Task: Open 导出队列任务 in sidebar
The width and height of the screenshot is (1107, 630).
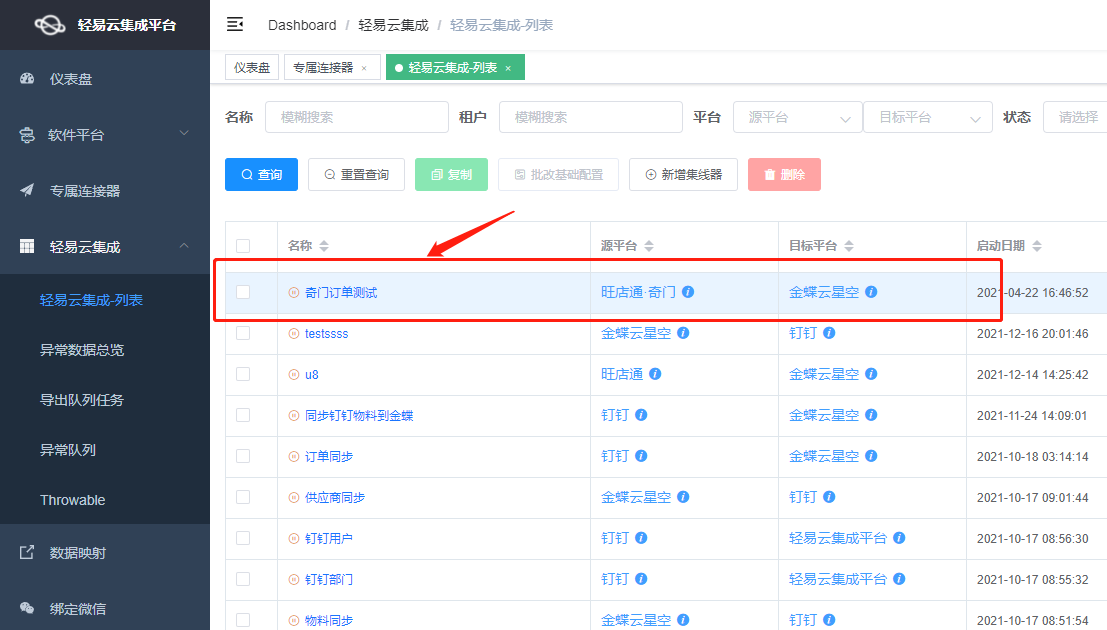Action: point(104,400)
